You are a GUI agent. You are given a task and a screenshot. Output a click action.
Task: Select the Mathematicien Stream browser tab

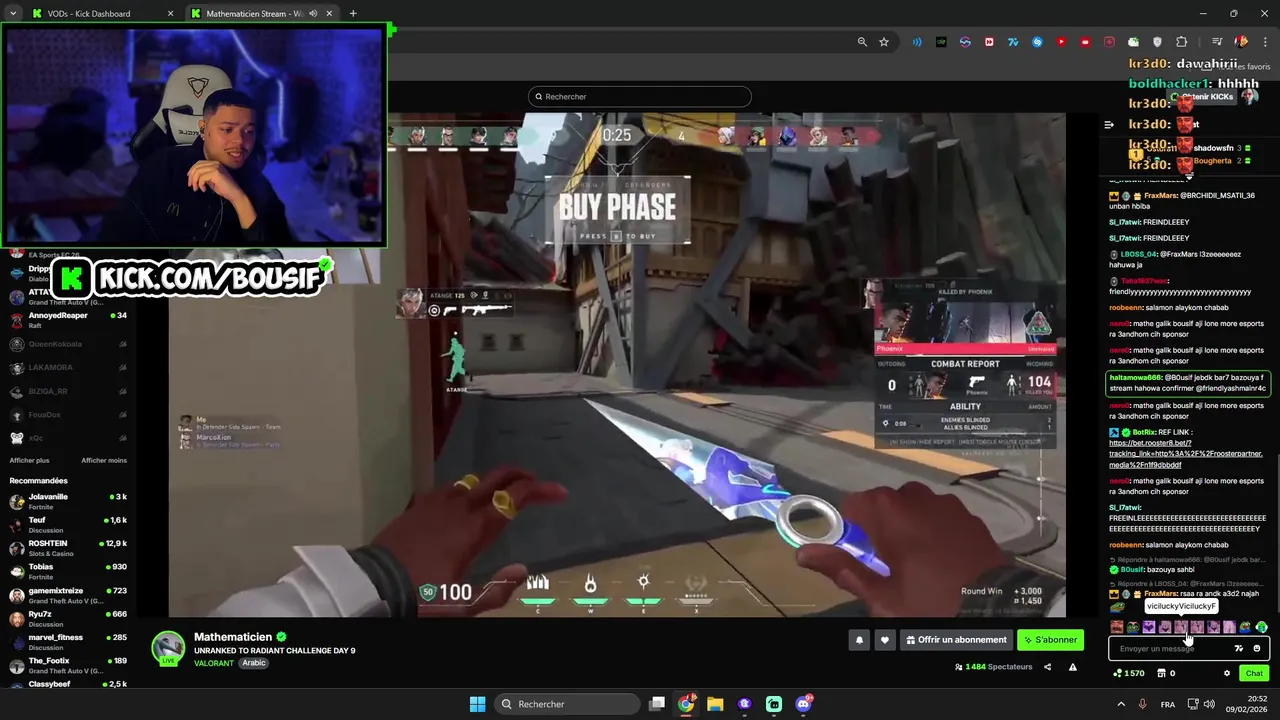(264, 14)
